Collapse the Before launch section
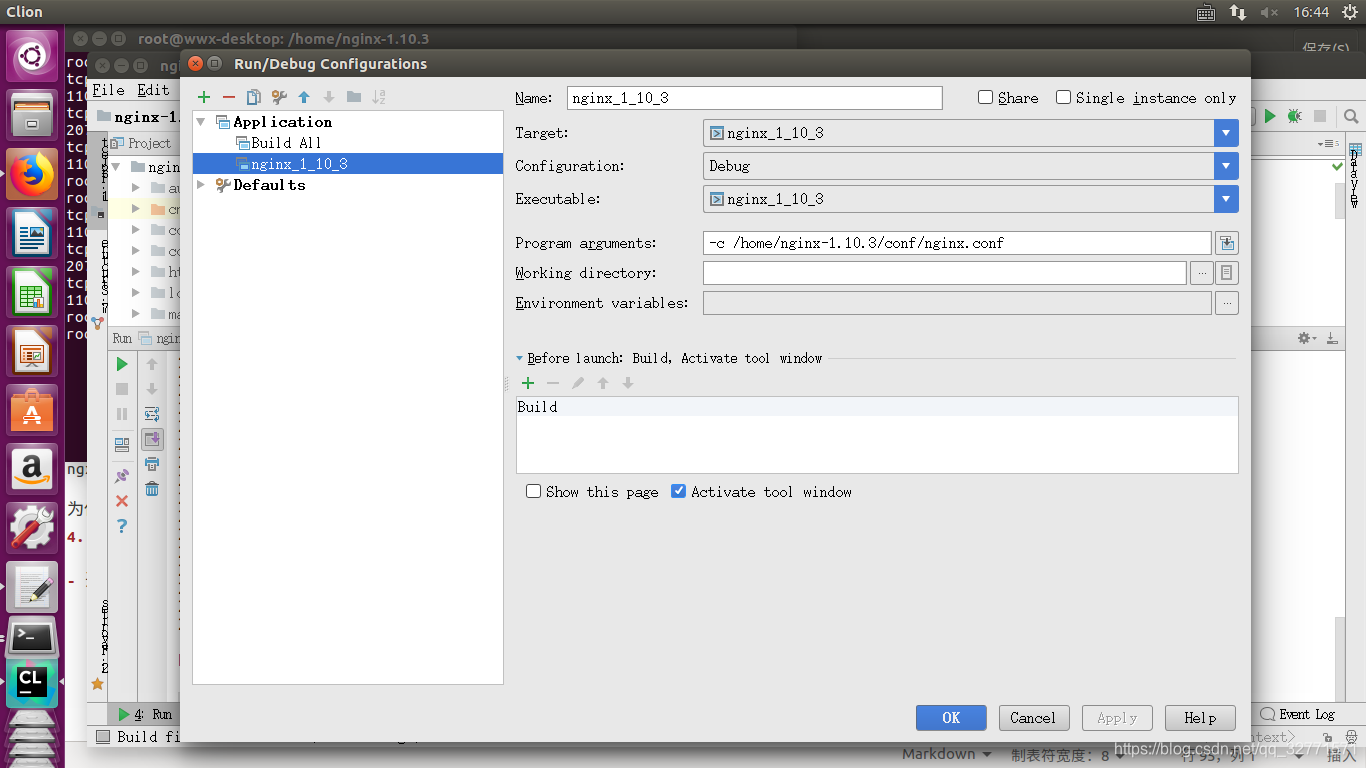Screen dimensions: 1366x768 pos(520,358)
